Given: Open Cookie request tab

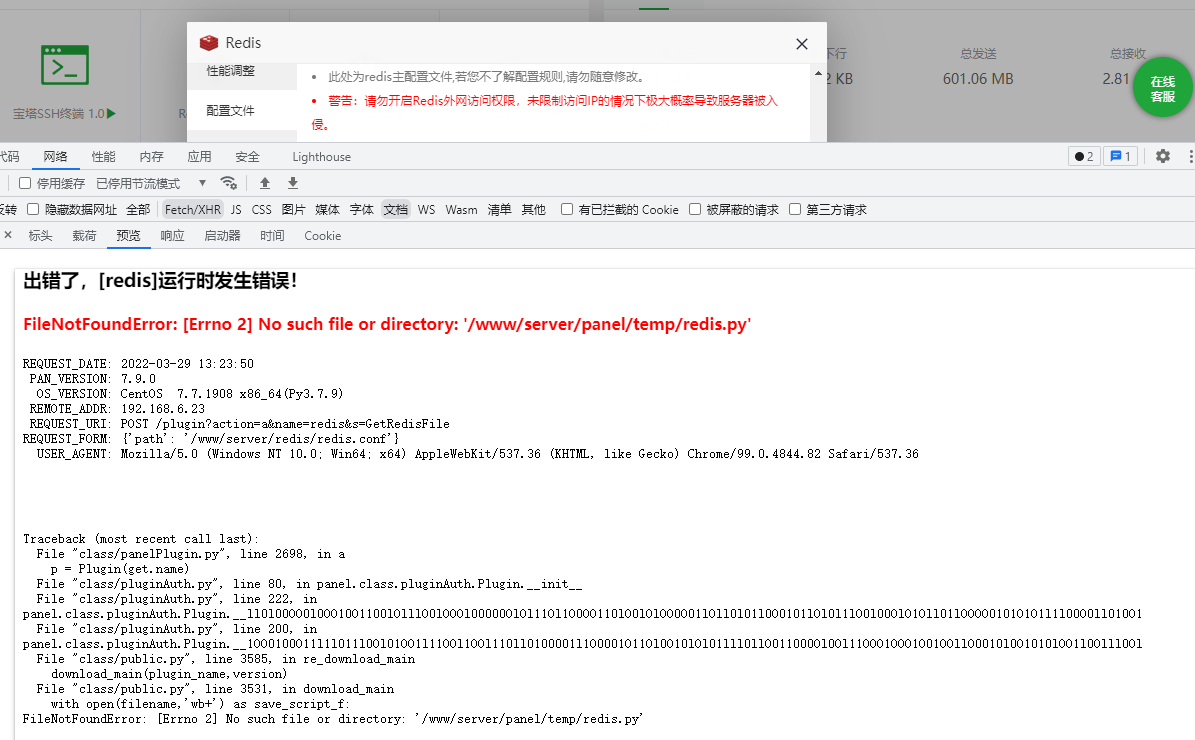Looking at the screenshot, I should (322, 235).
